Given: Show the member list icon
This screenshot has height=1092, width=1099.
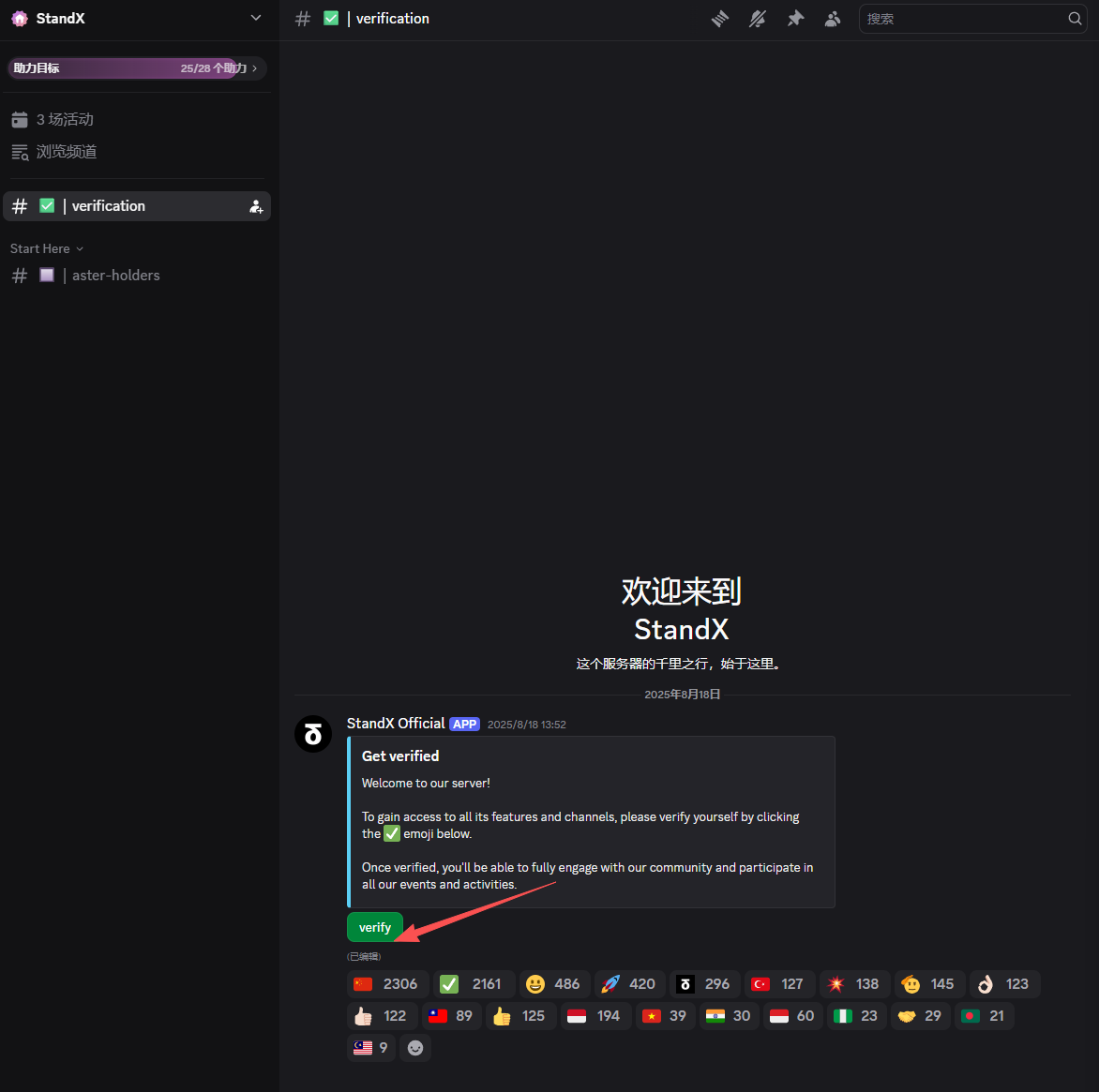Looking at the screenshot, I should pyautogui.click(x=833, y=18).
